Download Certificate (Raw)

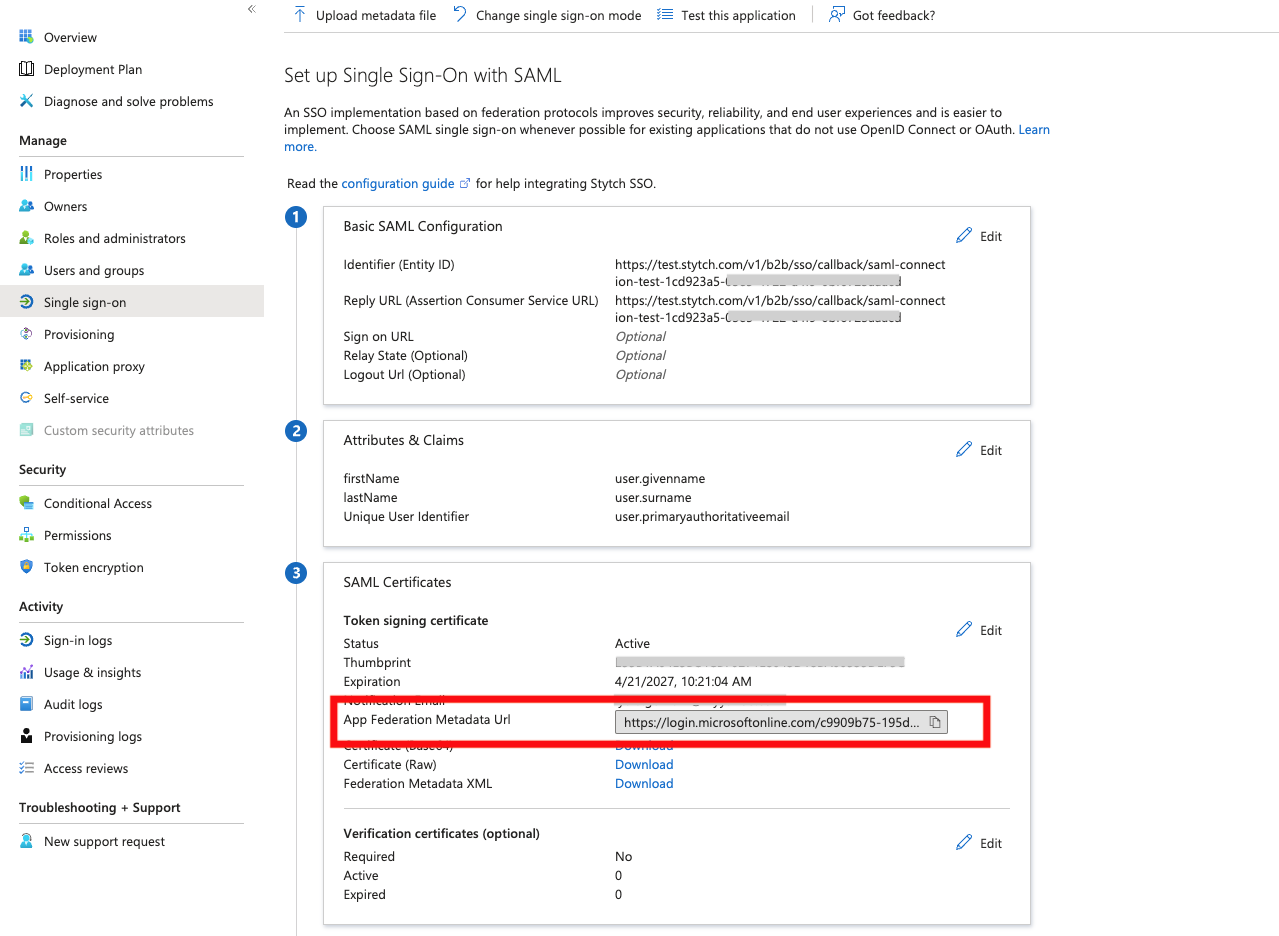click(x=644, y=765)
